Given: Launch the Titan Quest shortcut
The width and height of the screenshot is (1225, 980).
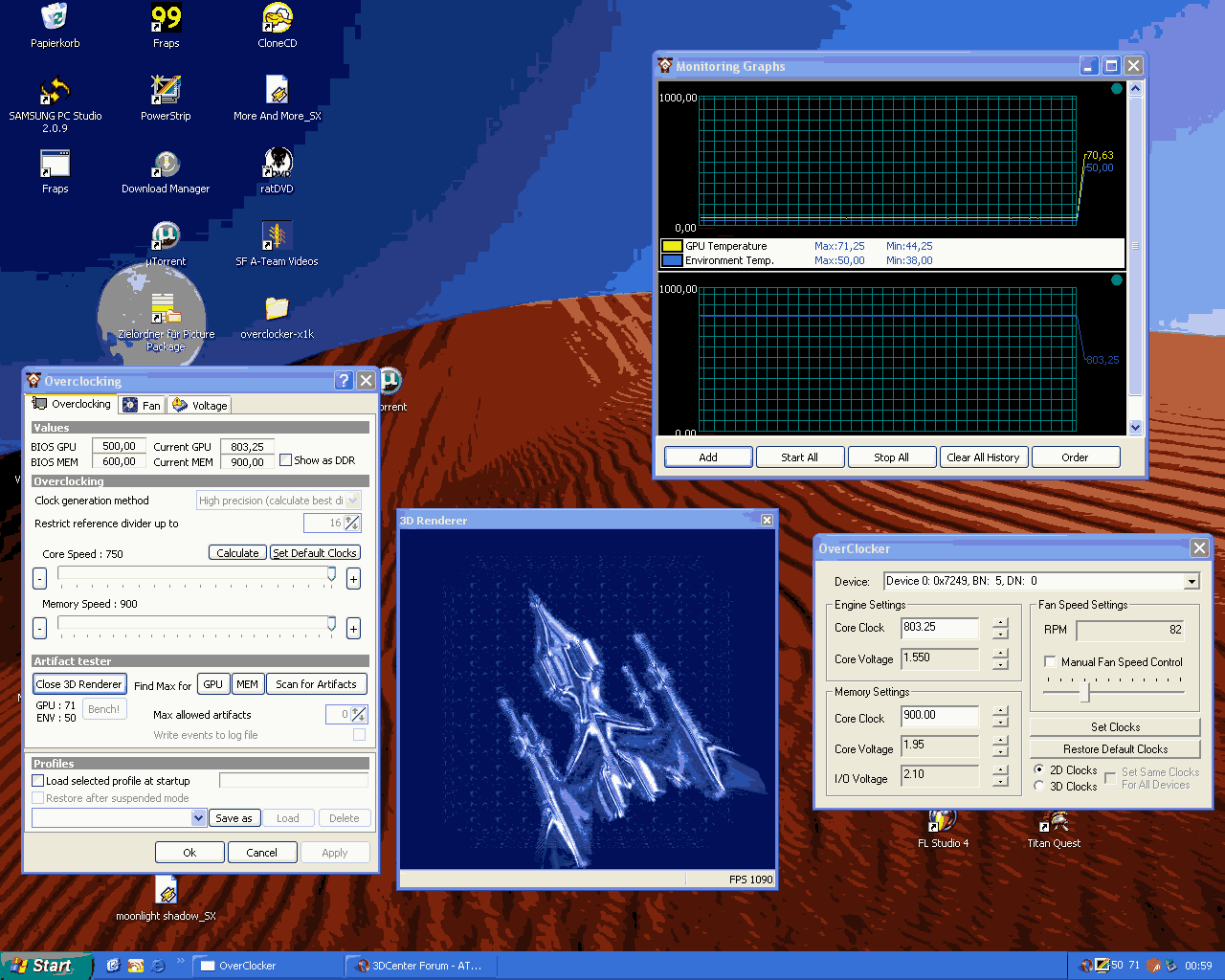Looking at the screenshot, I should (x=1054, y=823).
